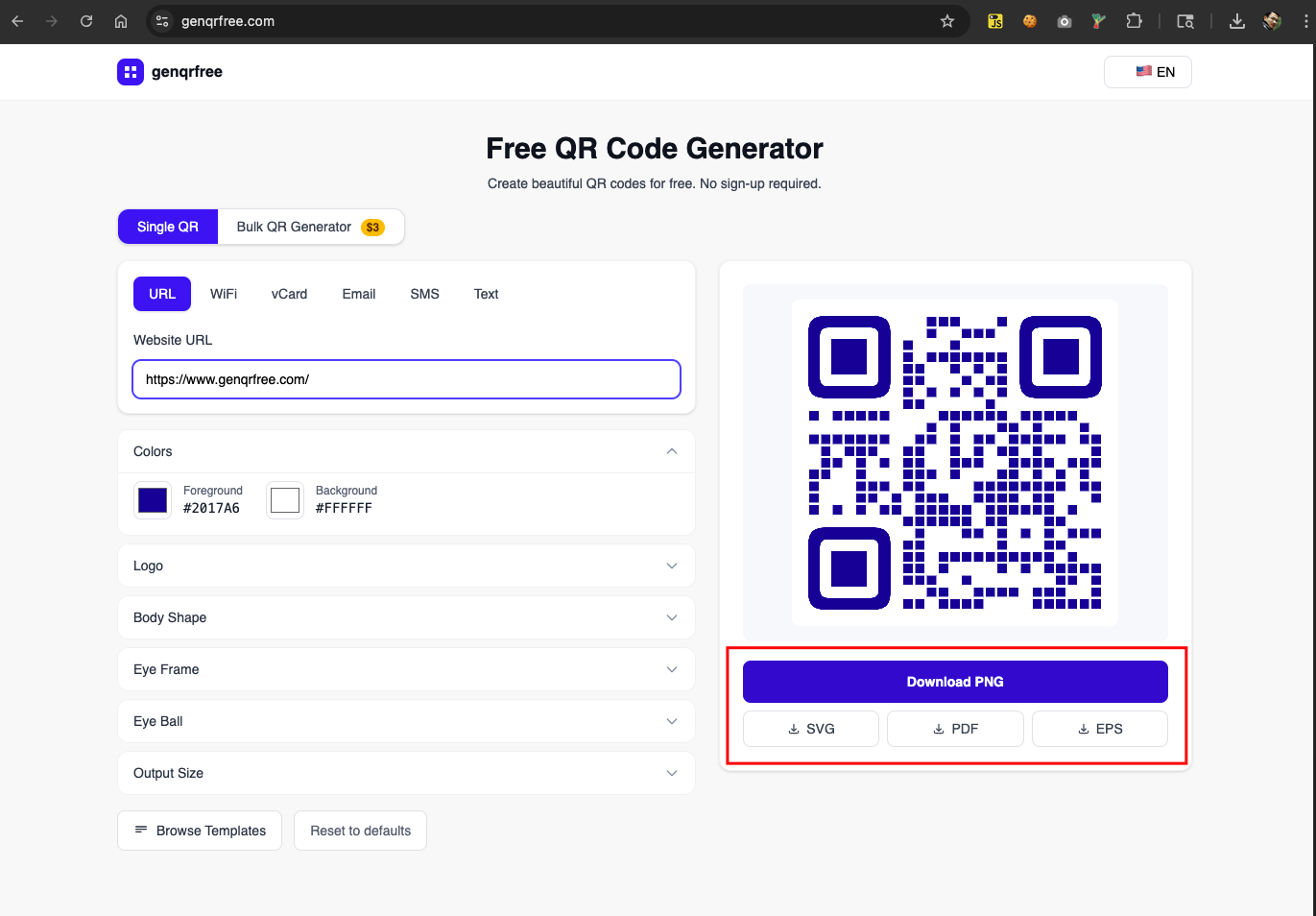Open the Background color swatch
The image size is (1316, 916).
click(x=285, y=500)
